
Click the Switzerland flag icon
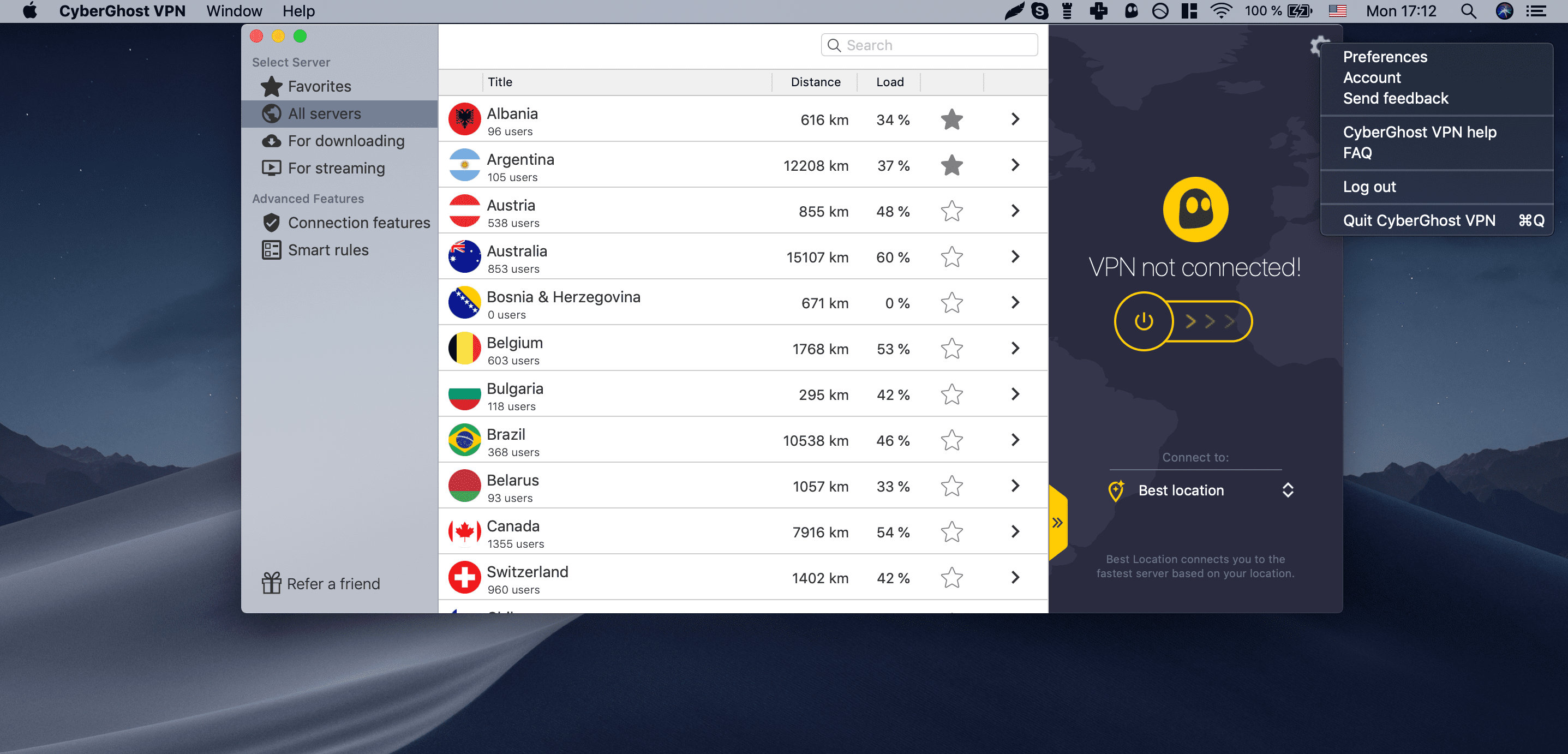coord(464,578)
